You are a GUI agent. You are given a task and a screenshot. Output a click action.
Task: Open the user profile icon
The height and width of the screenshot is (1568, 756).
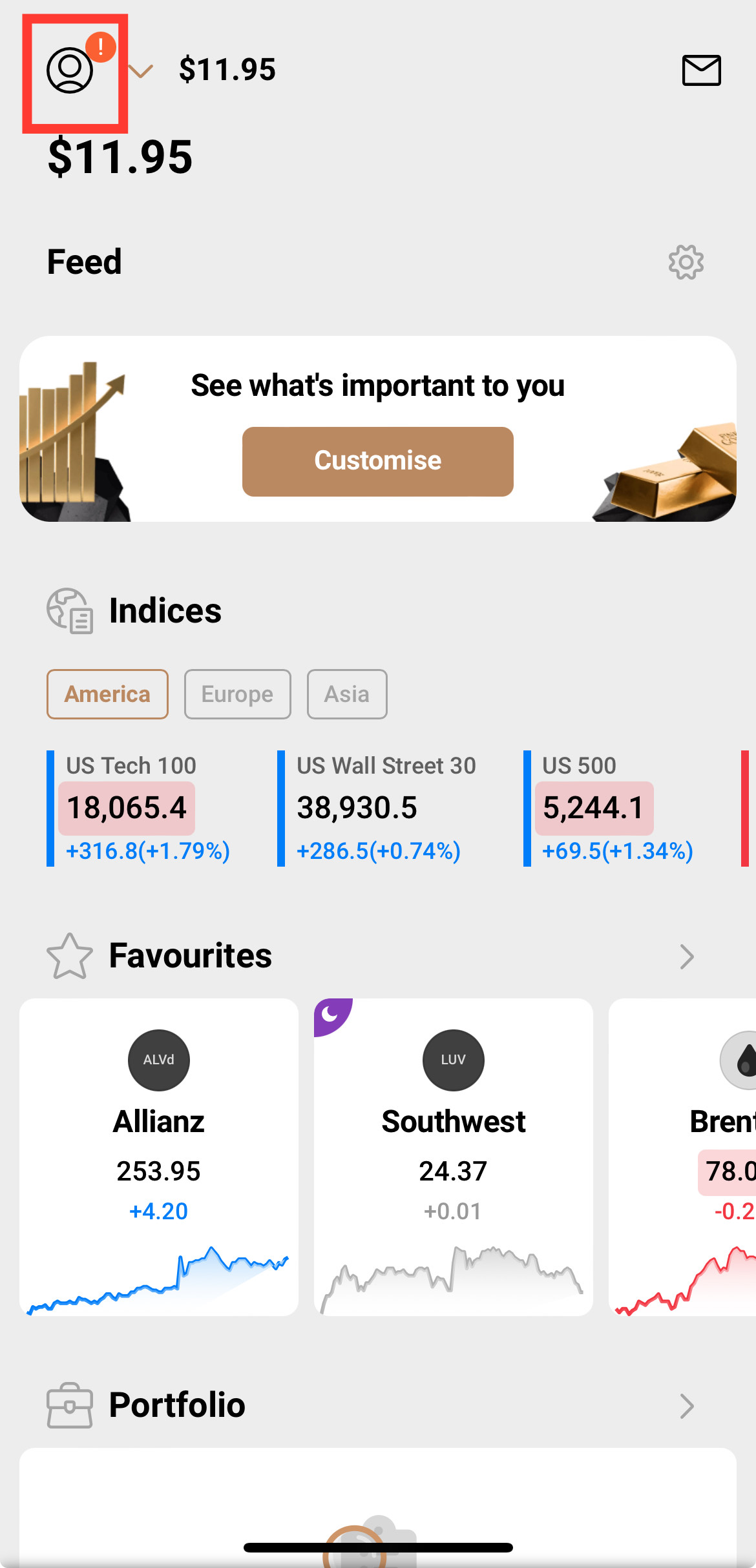[70, 70]
